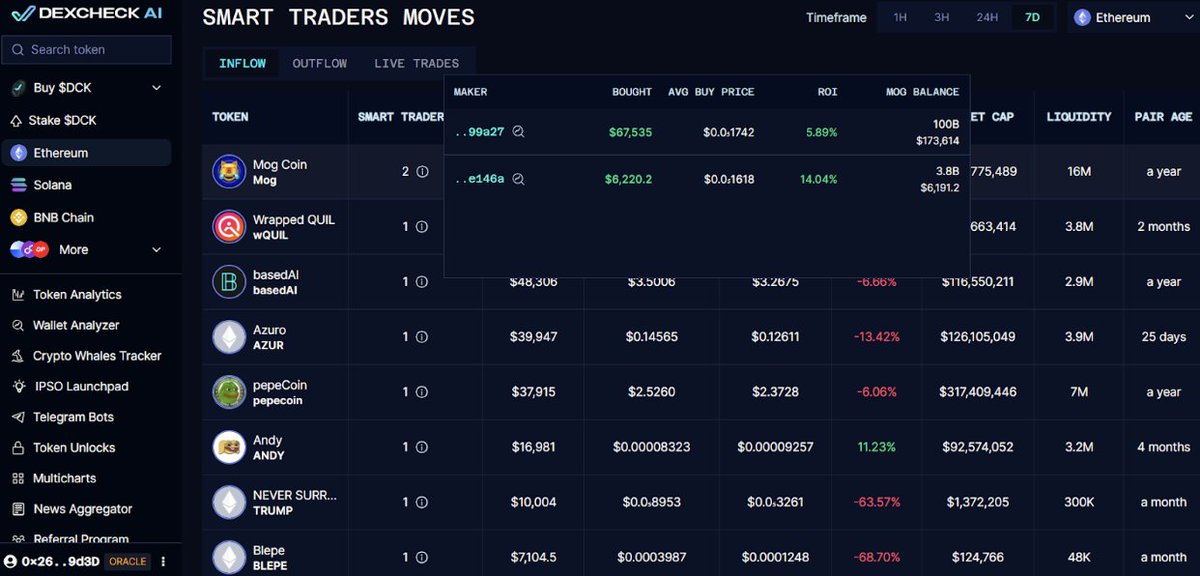This screenshot has width=1200, height=576.
Task: Set timeframe to 24H
Action: coord(987,17)
